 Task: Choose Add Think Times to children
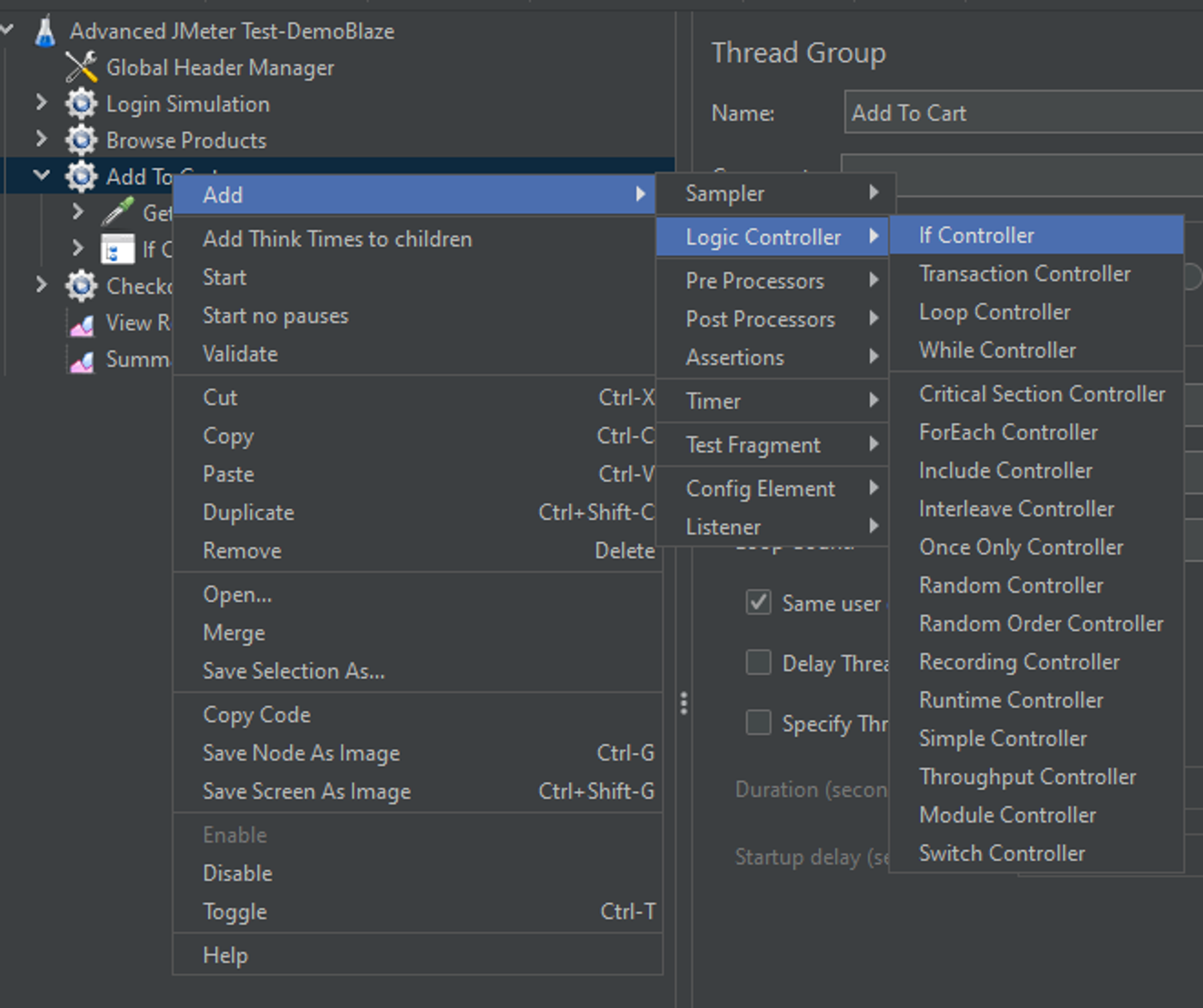(418, 239)
